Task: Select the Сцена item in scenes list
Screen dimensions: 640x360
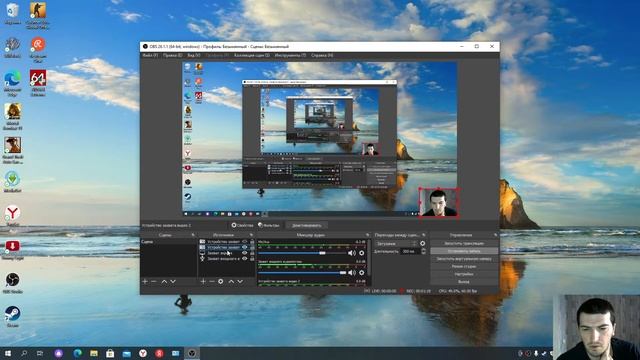Action: pyautogui.click(x=168, y=242)
